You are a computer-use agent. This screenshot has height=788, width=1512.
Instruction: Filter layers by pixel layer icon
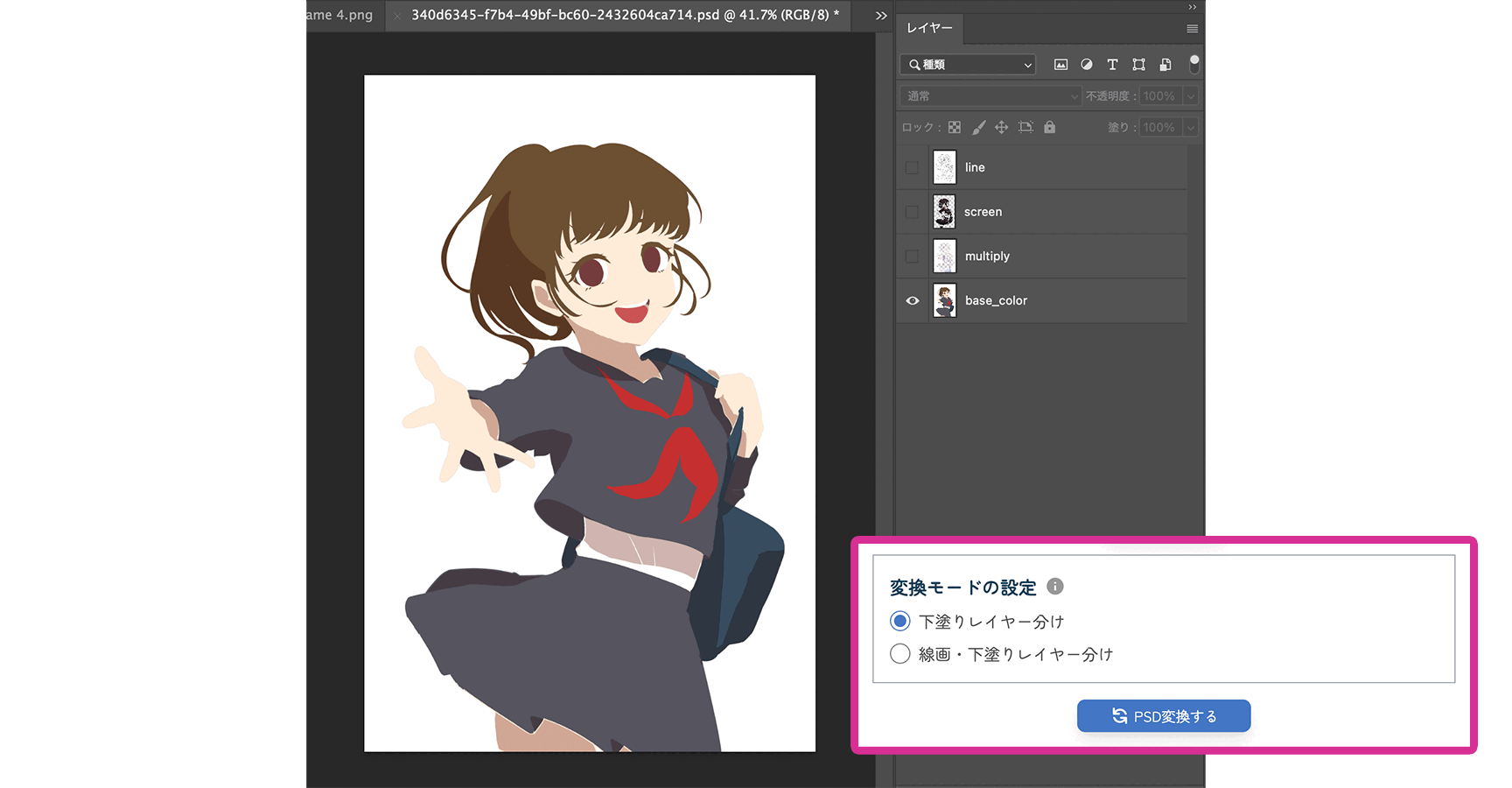[x=1060, y=65]
